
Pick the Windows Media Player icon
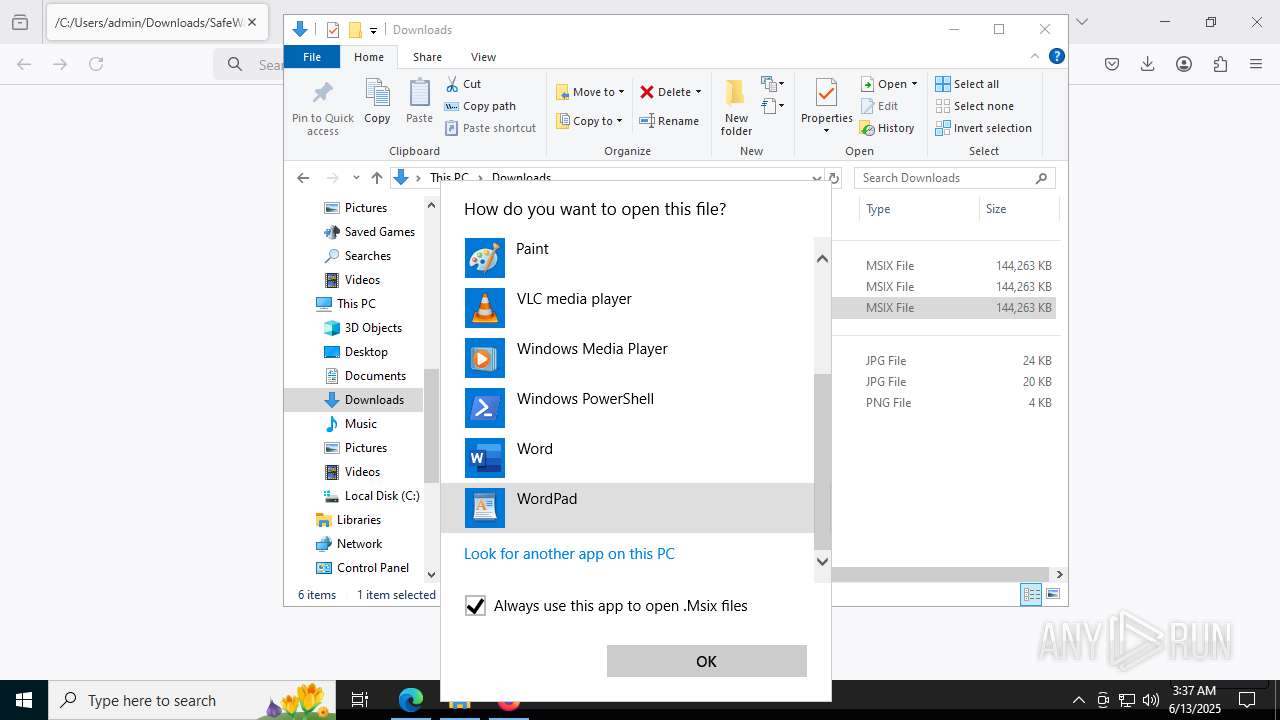485,358
